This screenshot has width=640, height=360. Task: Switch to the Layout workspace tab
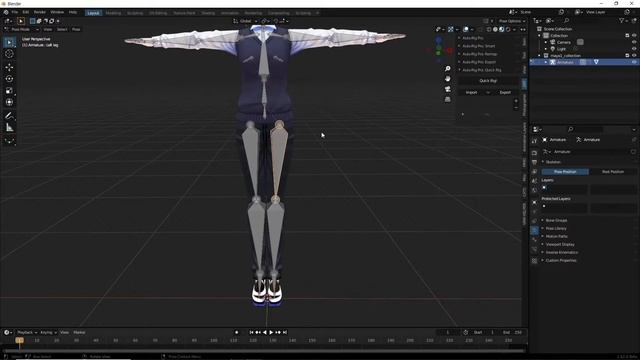93,13
